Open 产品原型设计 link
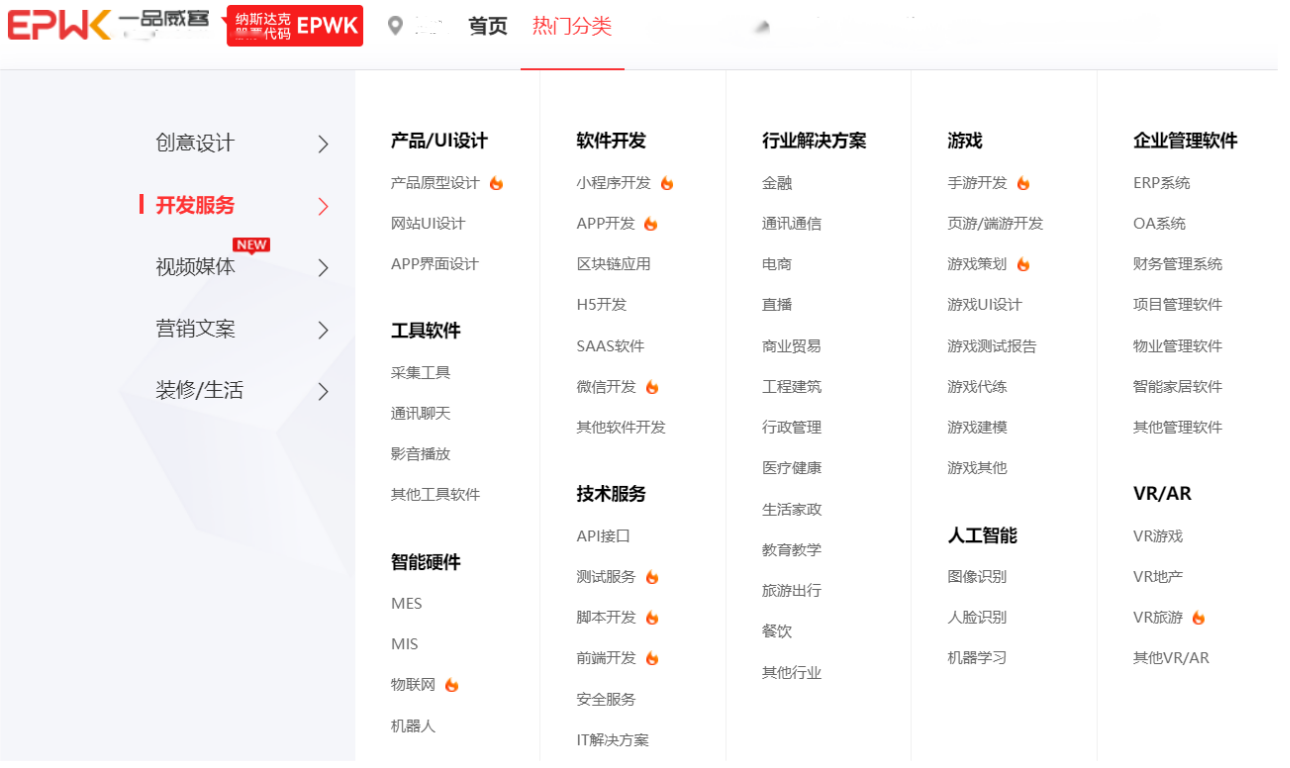This screenshot has height=768, width=1290. click(x=435, y=183)
